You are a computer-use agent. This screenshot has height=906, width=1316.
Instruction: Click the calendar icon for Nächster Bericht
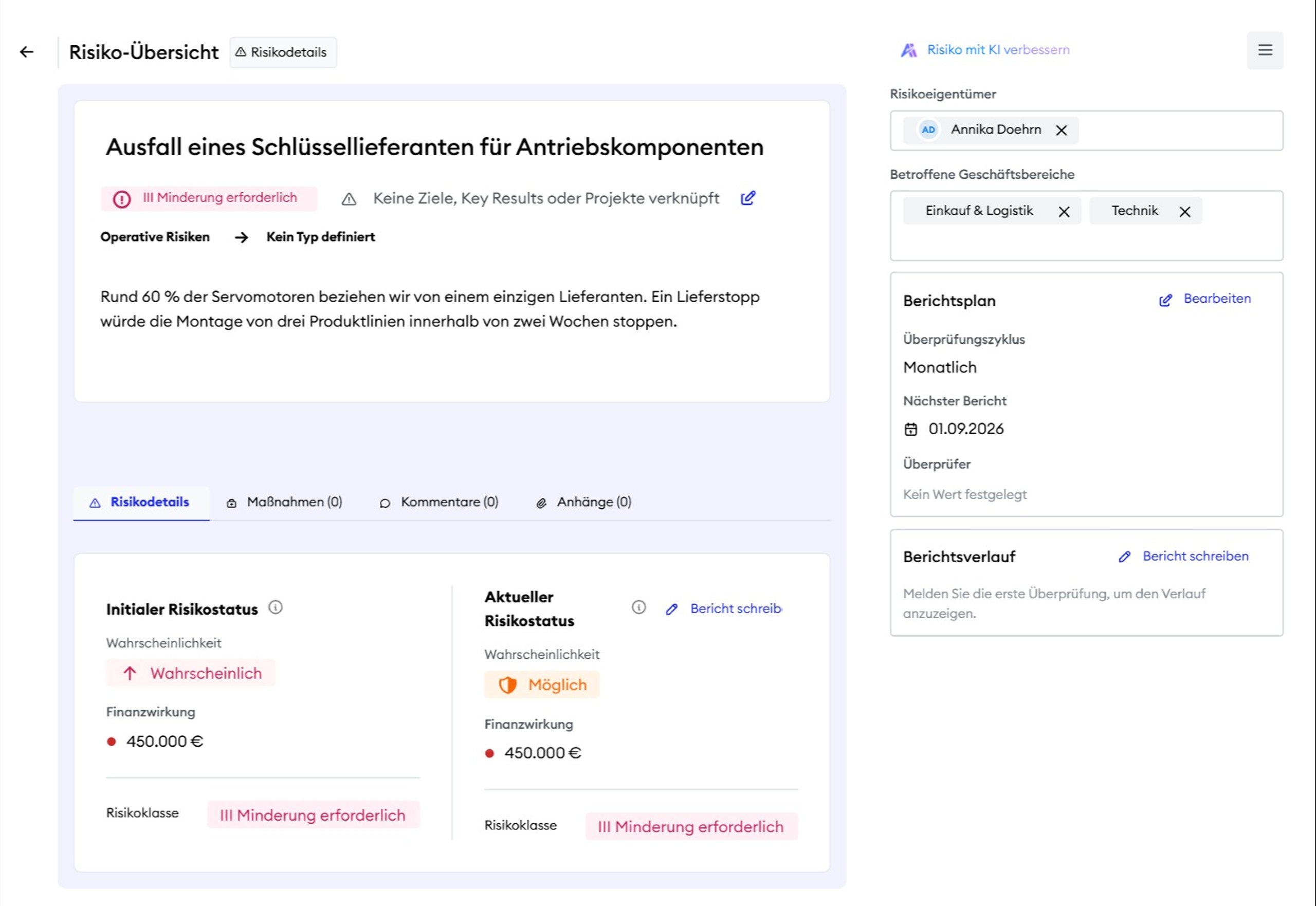click(910, 429)
